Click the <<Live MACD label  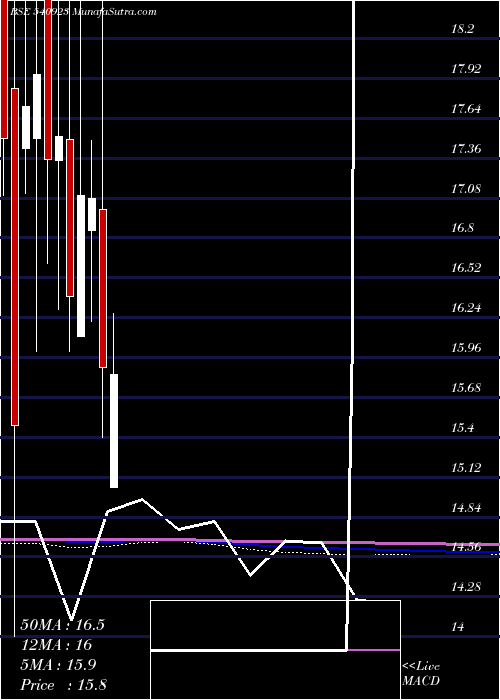click(x=421, y=674)
